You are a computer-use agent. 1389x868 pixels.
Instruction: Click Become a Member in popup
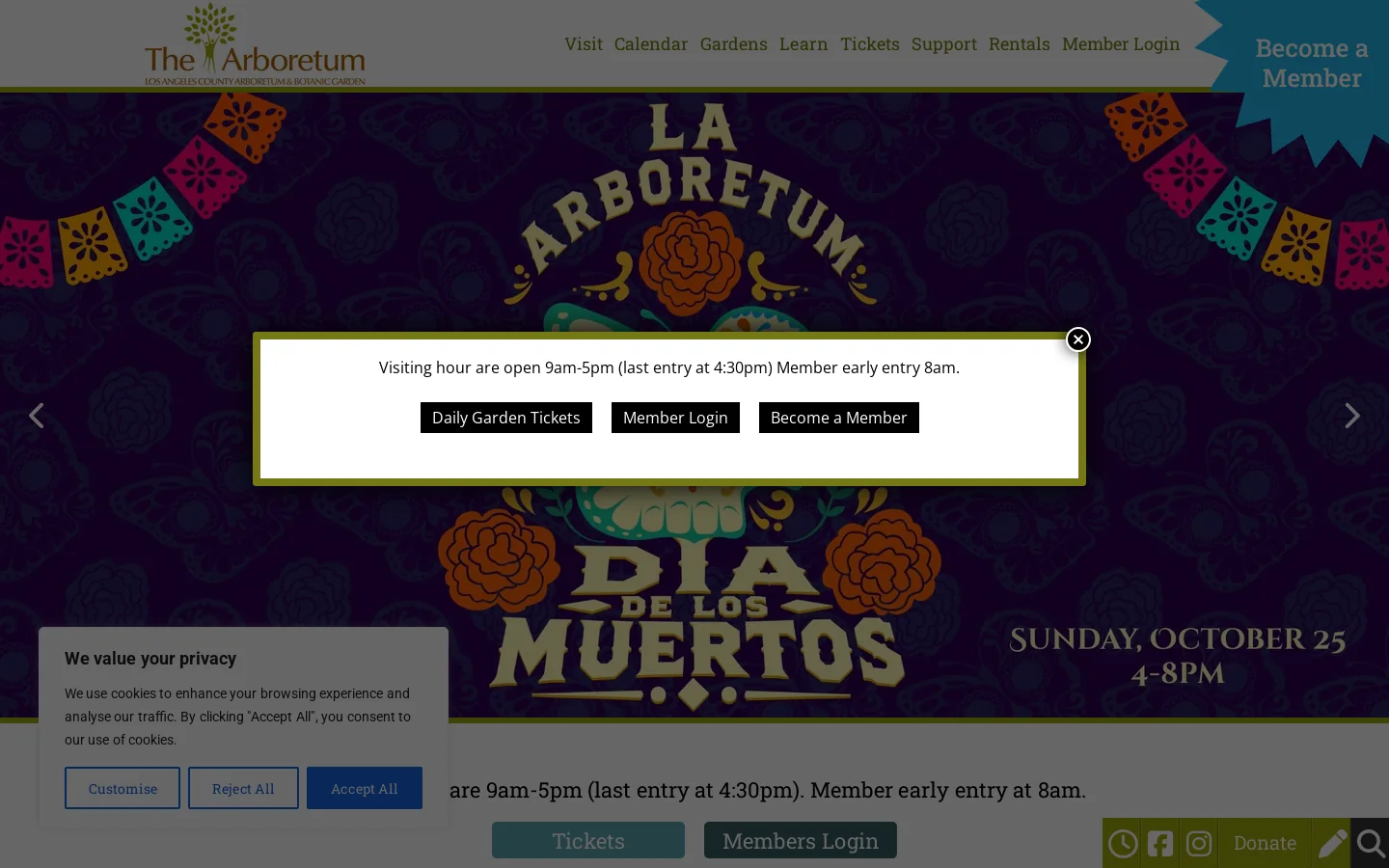point(839,418)
